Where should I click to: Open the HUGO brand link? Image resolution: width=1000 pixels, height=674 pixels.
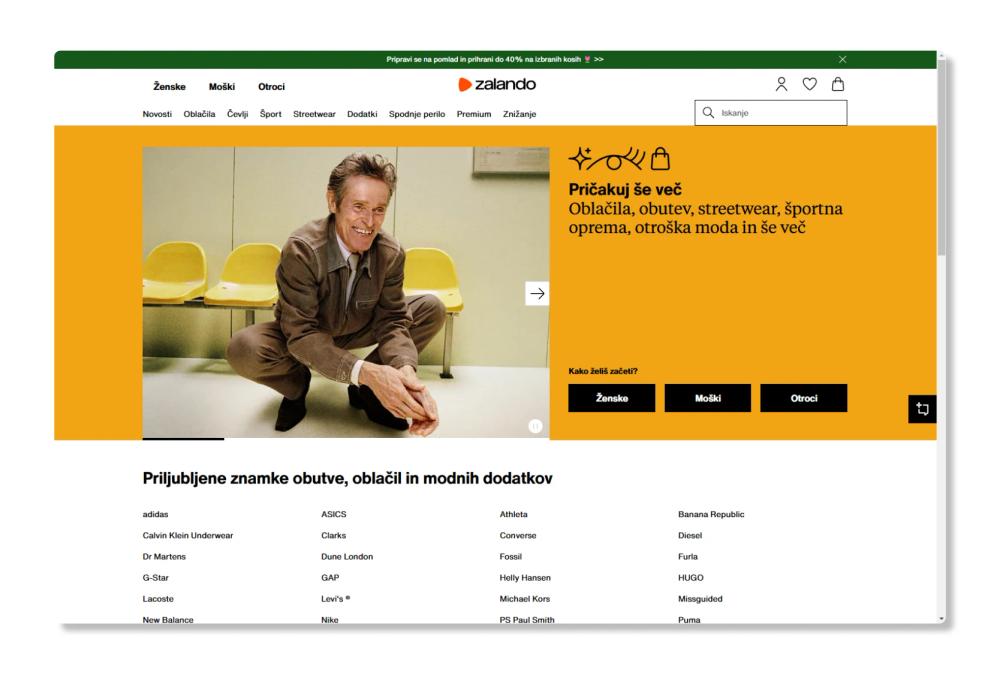(691, 577)
